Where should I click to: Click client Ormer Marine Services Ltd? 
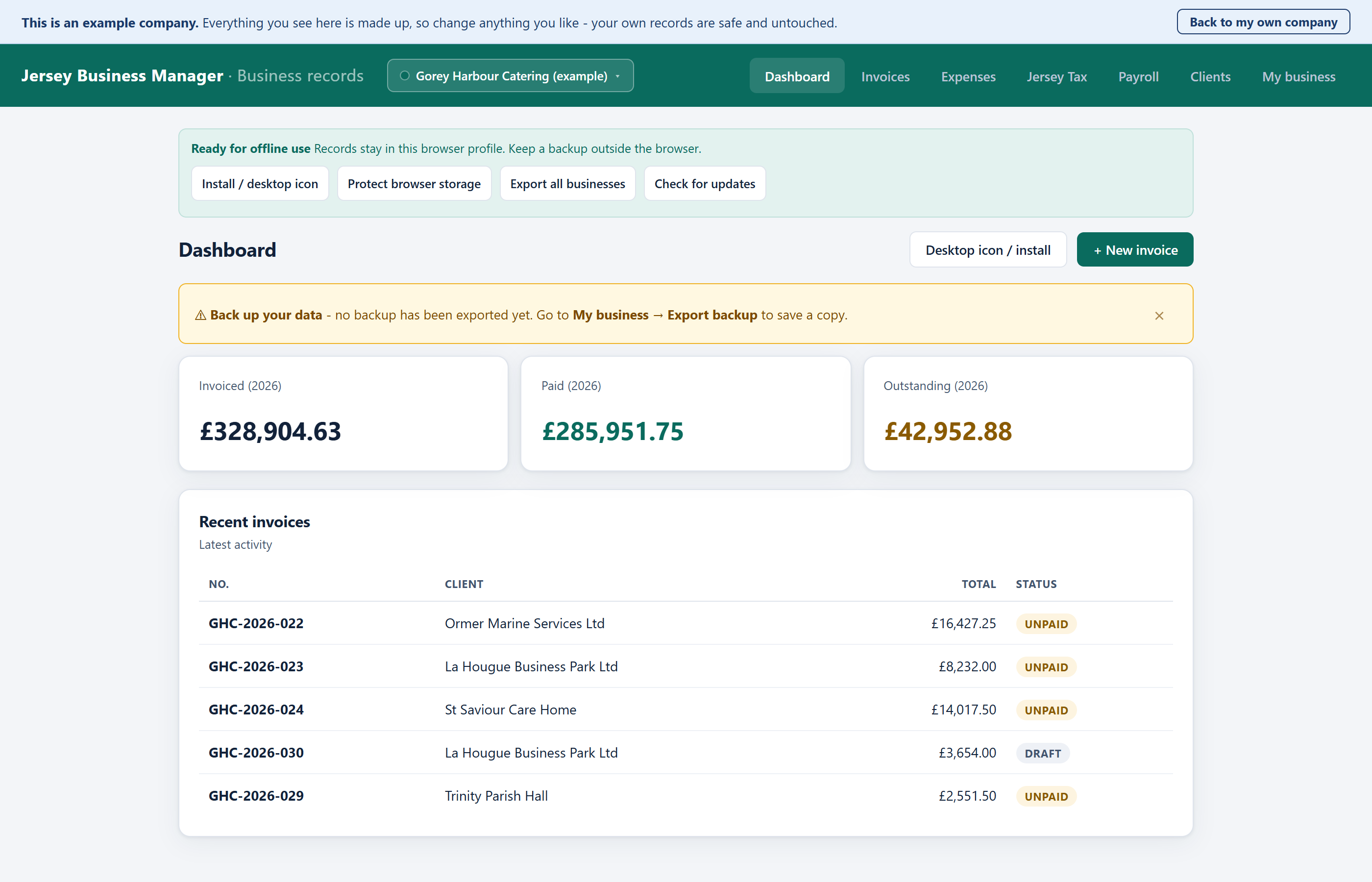pyautogui.click(x=524, y=623)
